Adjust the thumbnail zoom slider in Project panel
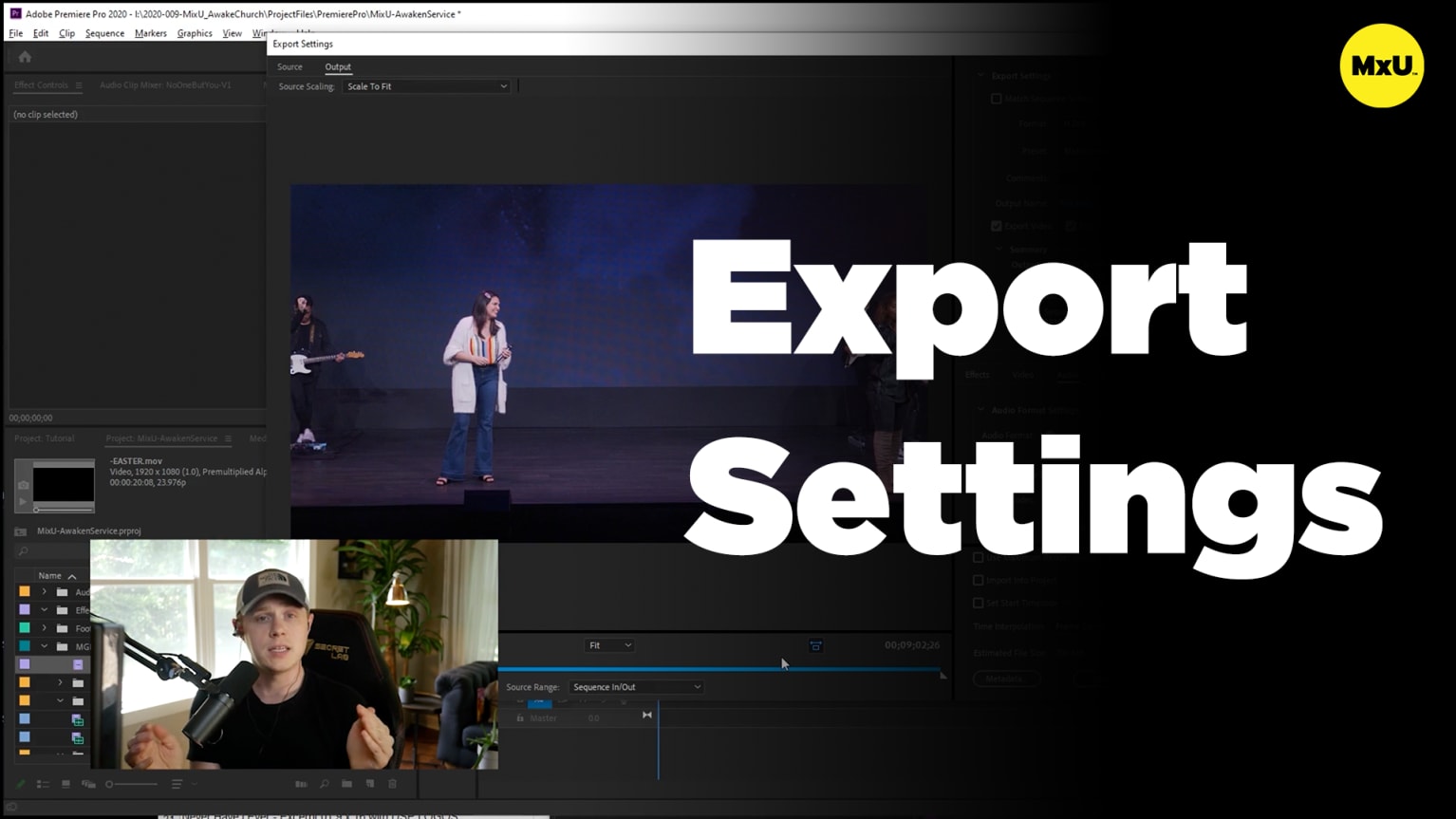Viewport: 1456px width, 819px height. click(x=109, y=784)
